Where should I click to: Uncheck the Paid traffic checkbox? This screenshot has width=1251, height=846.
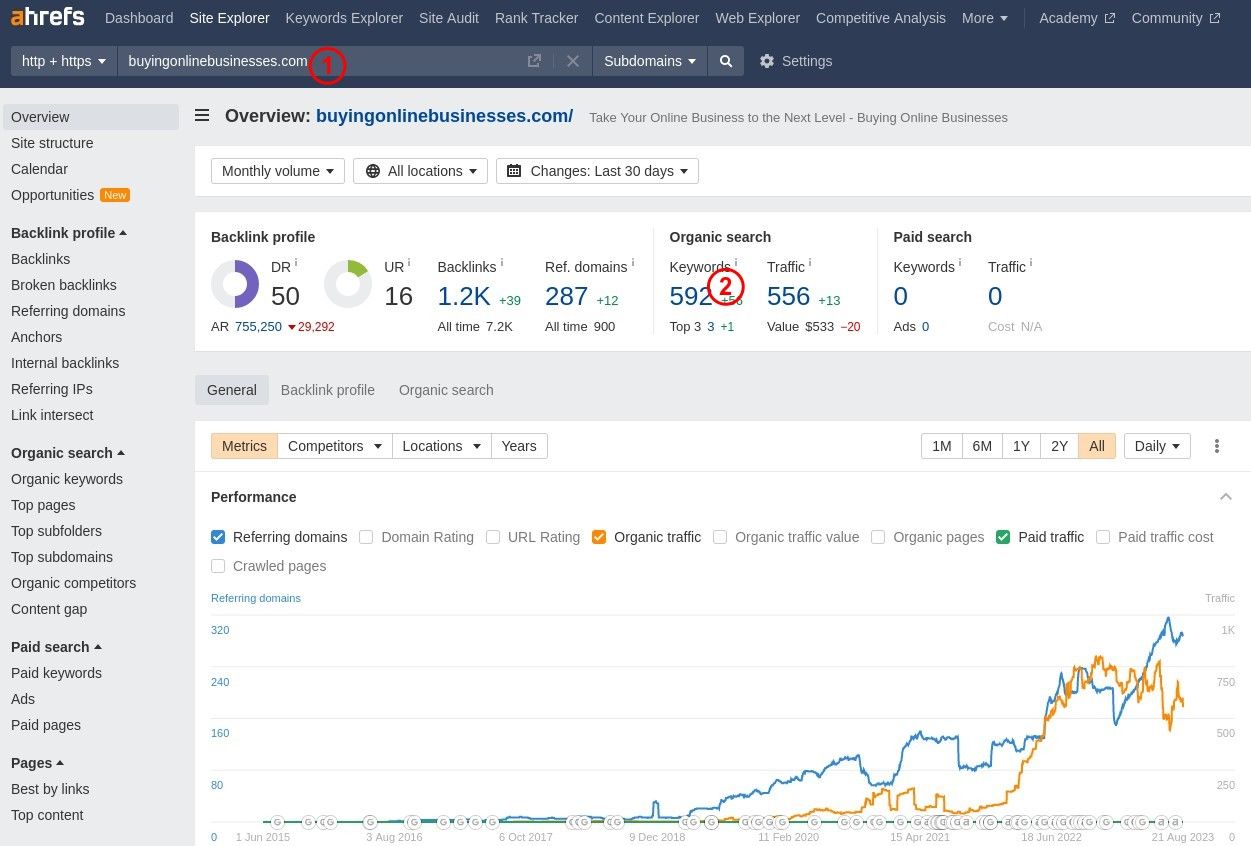point(1003,537)
